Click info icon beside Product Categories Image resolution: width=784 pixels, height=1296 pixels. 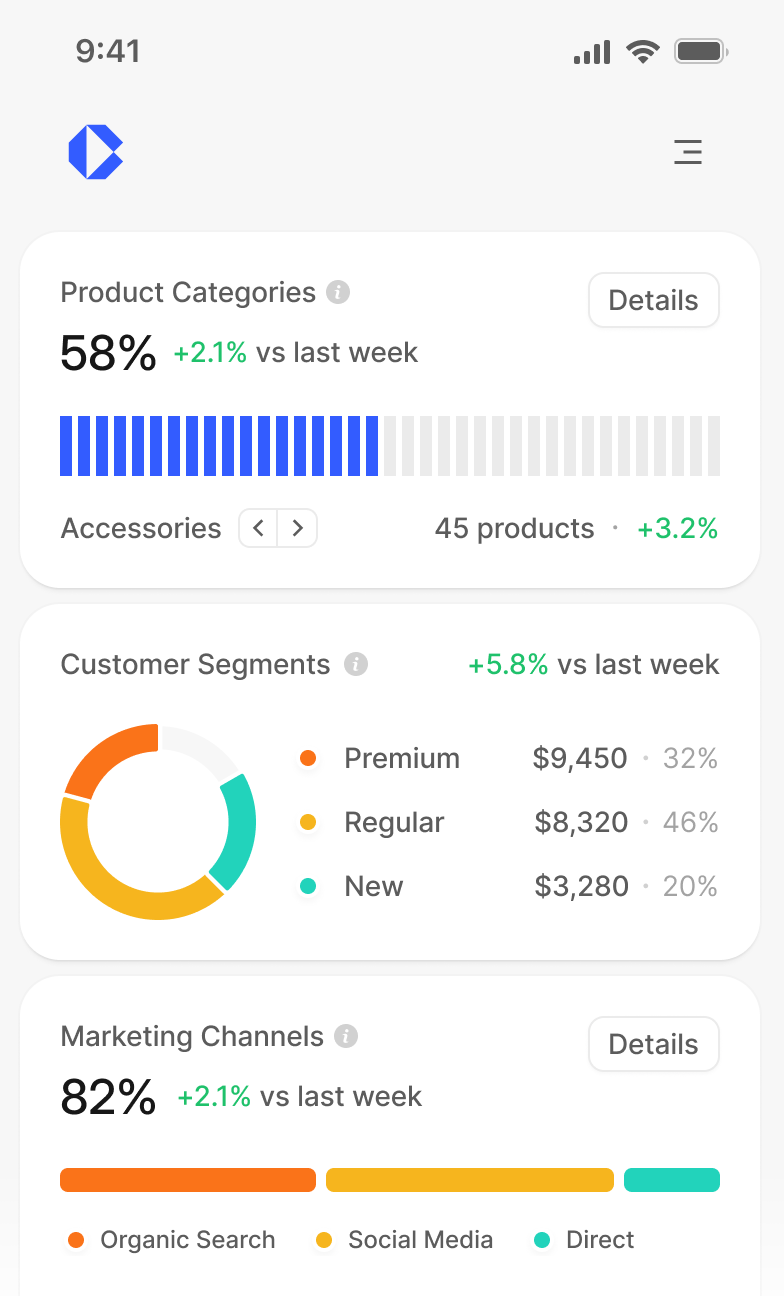(339, 293)
